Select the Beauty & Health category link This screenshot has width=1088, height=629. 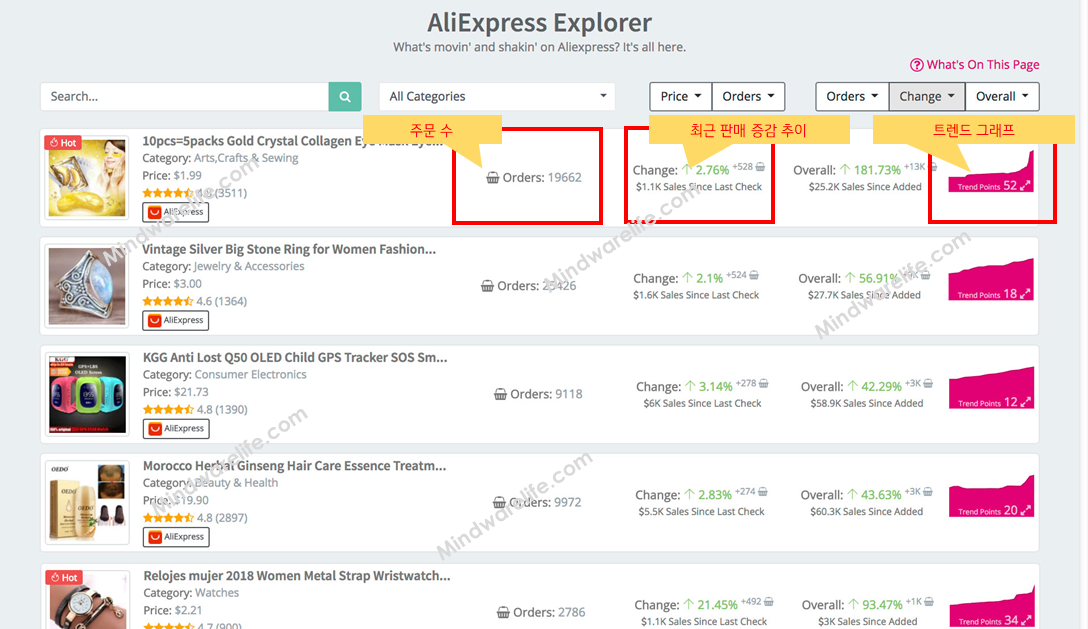[237, 483]
